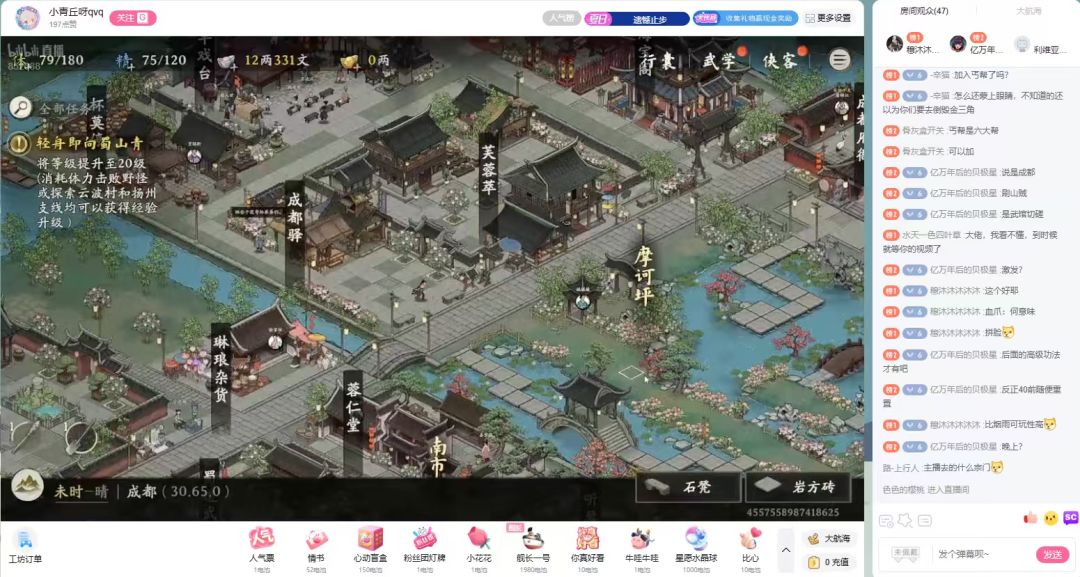Click the magnifier 全部任务 quest search icon
This screenshot has width=1080, height=577.
point(21,107)
